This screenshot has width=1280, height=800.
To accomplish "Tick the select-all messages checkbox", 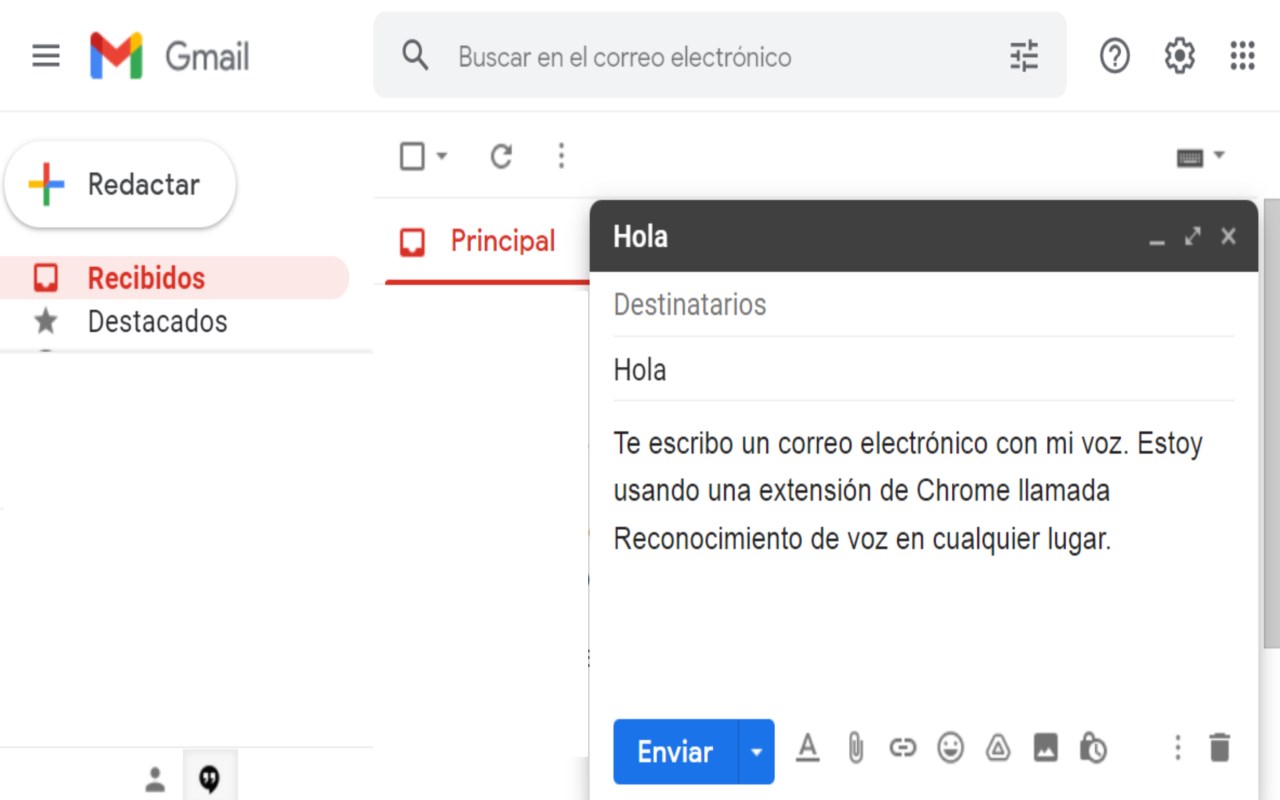I will pos(412,156).
